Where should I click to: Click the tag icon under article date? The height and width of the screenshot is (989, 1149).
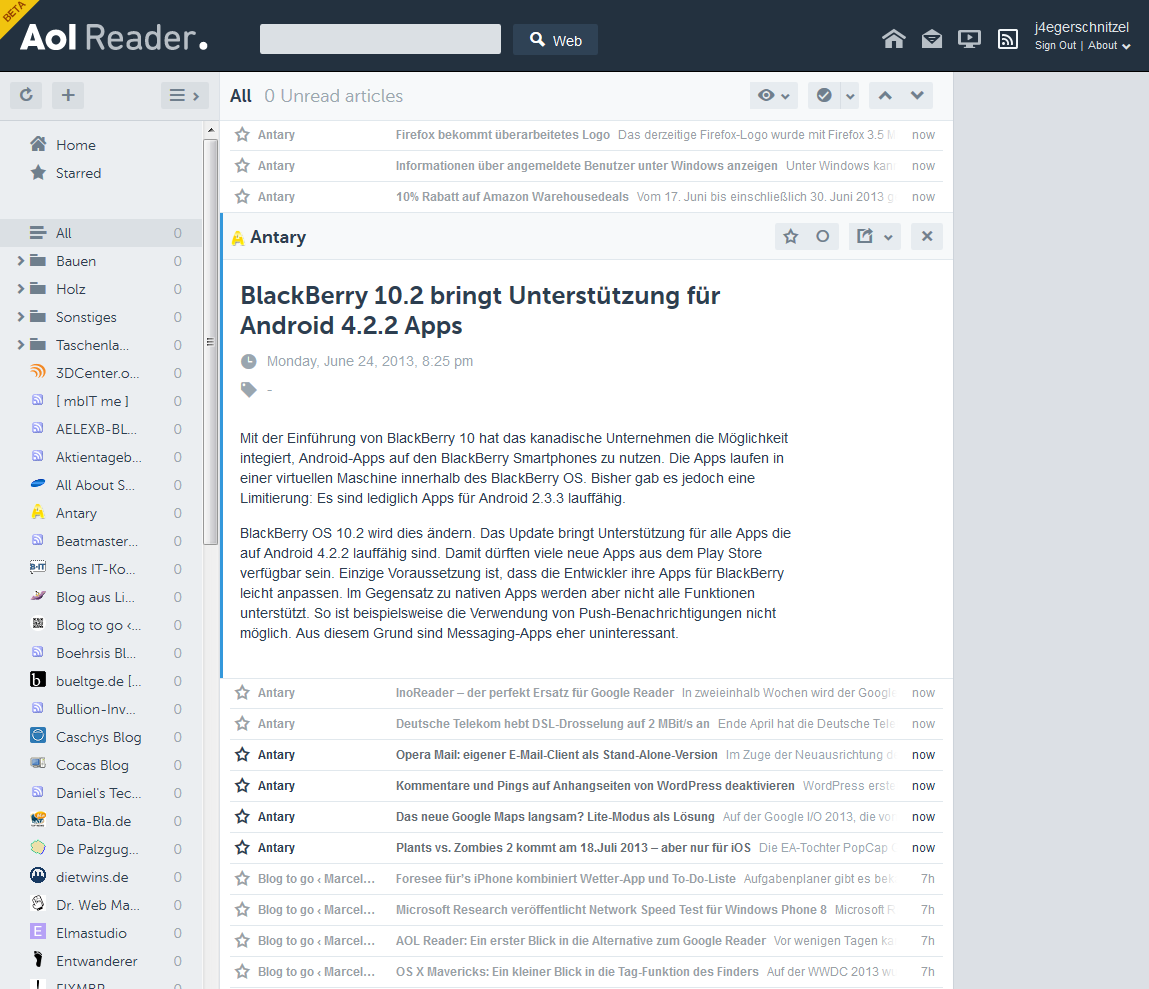249,390
